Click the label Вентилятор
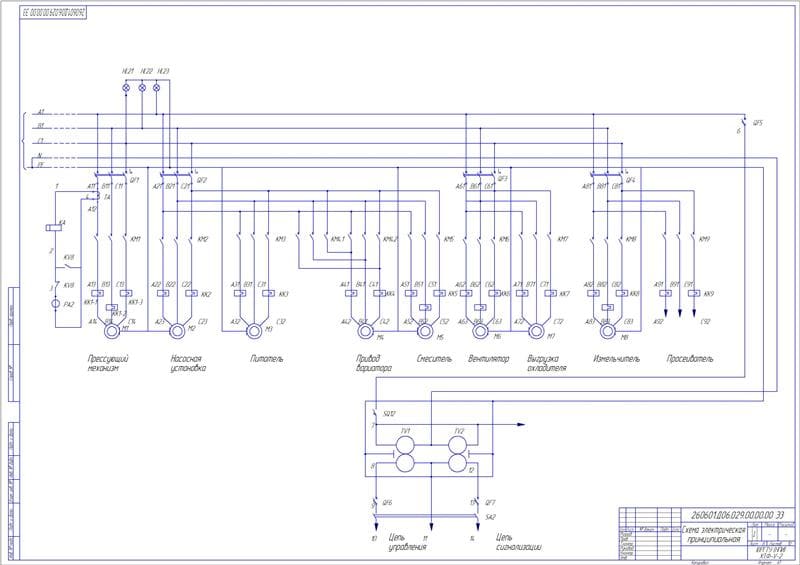Image resolution: width=800 pixels, height=565 pixels. 489,359
